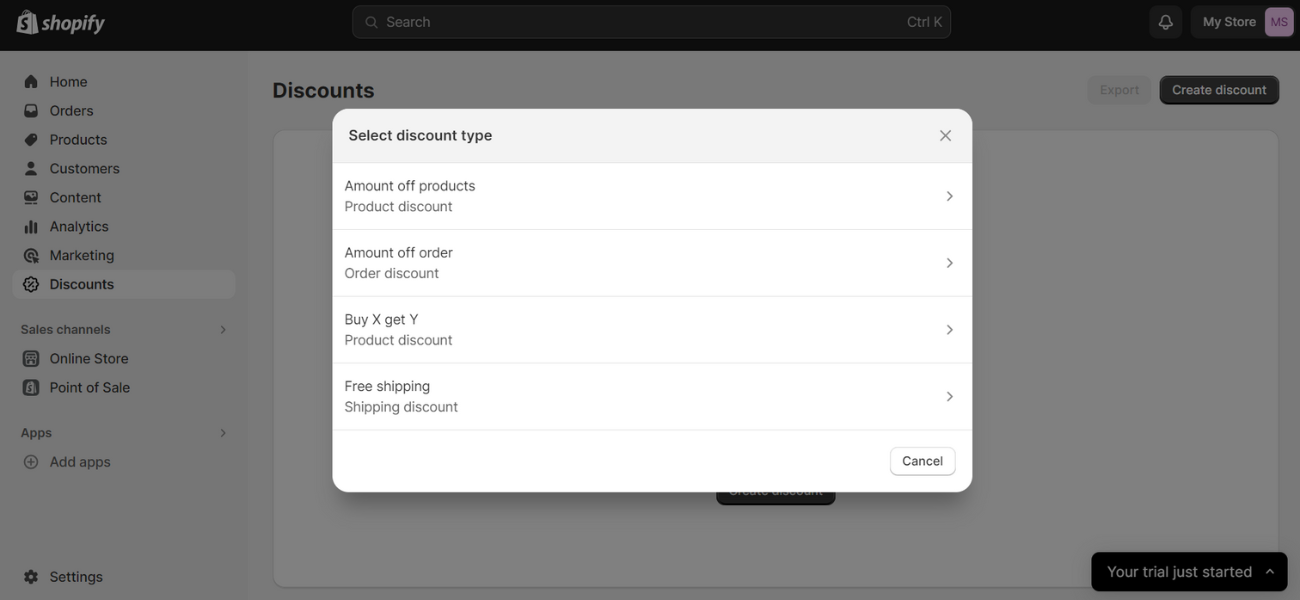Viewport: 1300px width, 600px height.
Task: Click the Create discount button
Action: point(1218,89)
